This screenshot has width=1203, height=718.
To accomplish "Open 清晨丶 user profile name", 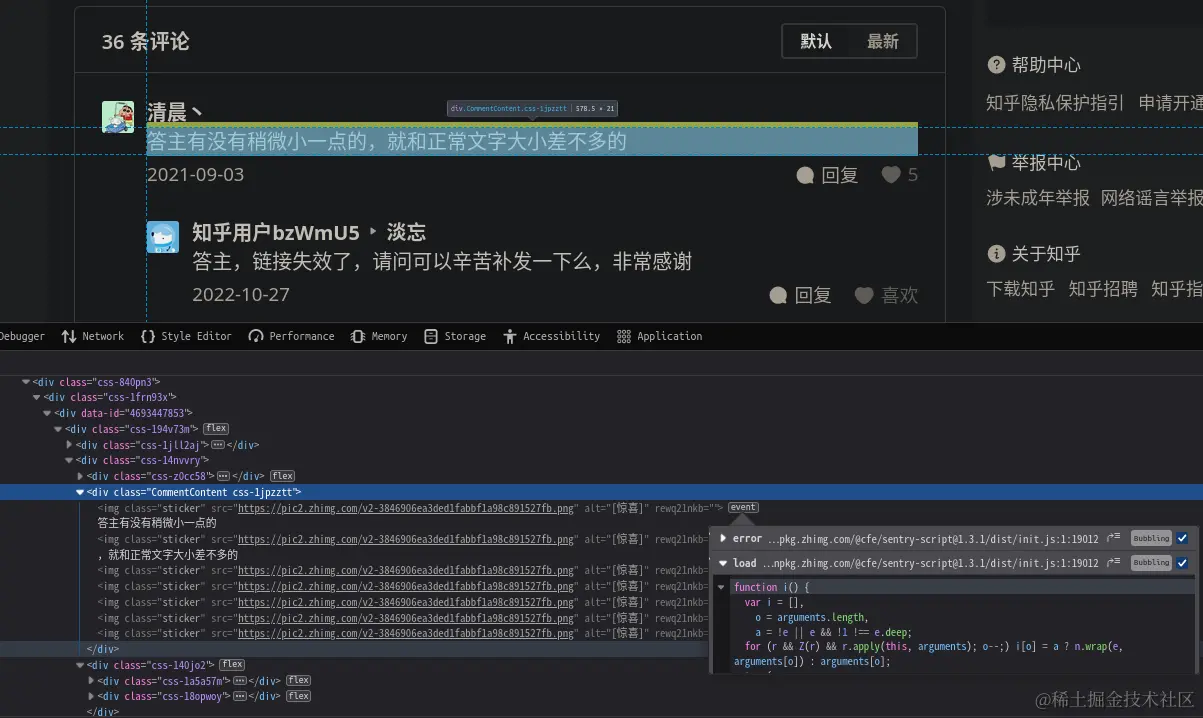I will [x=176, y=111].
